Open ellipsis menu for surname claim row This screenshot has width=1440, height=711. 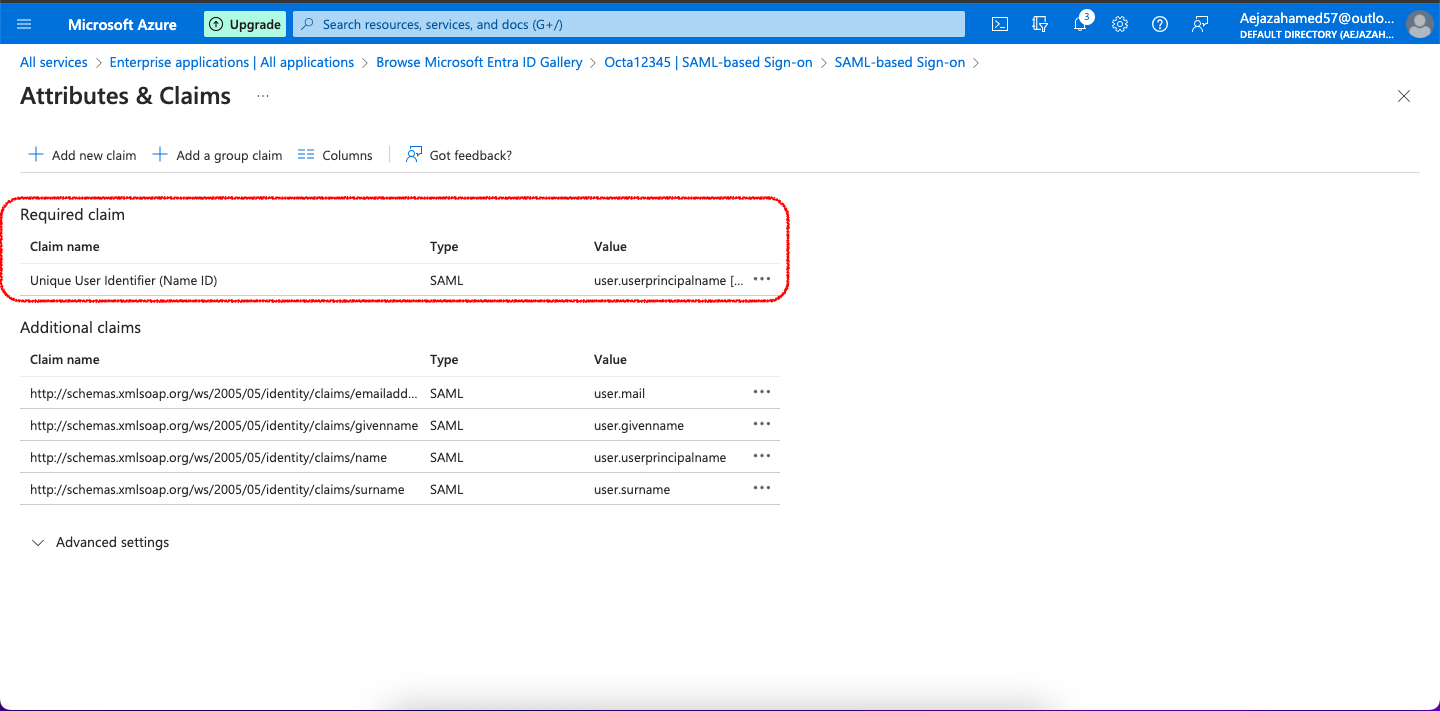click(x=762, y=488)
